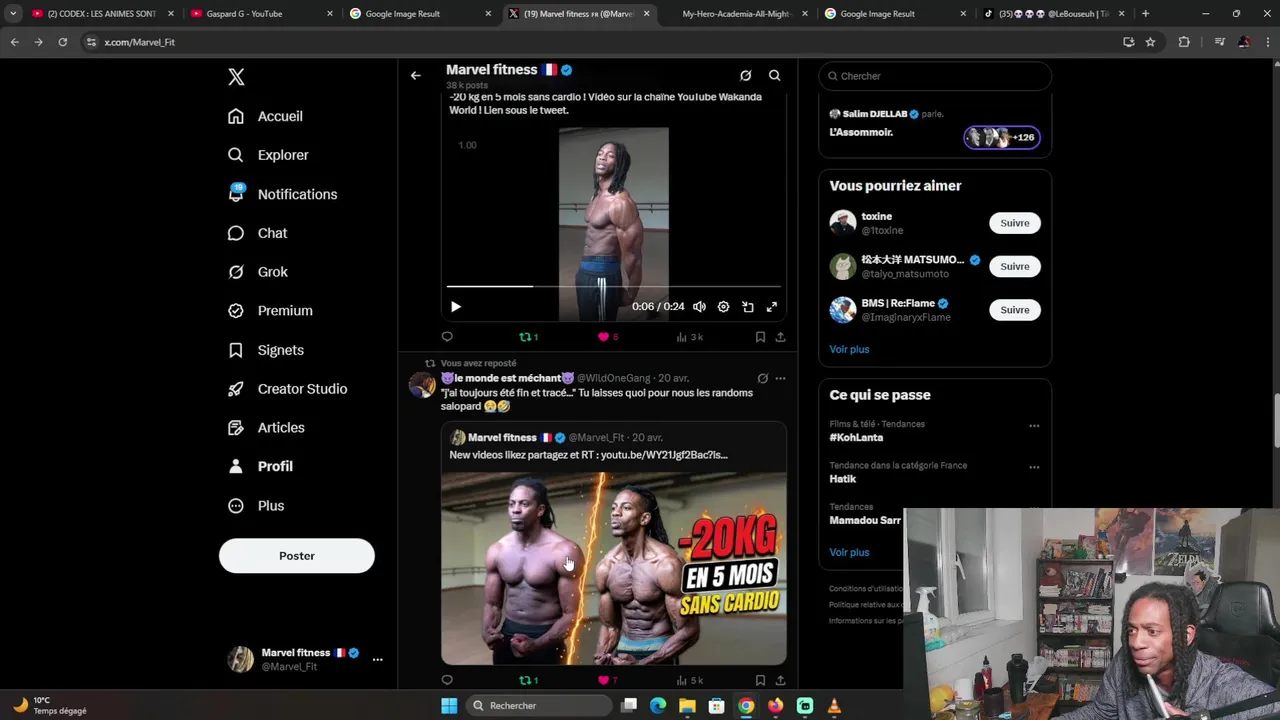Viewport: 1280px width, 720px height.
Task: Open Notifications in the sidebar
Action: [x=282, y=194]
